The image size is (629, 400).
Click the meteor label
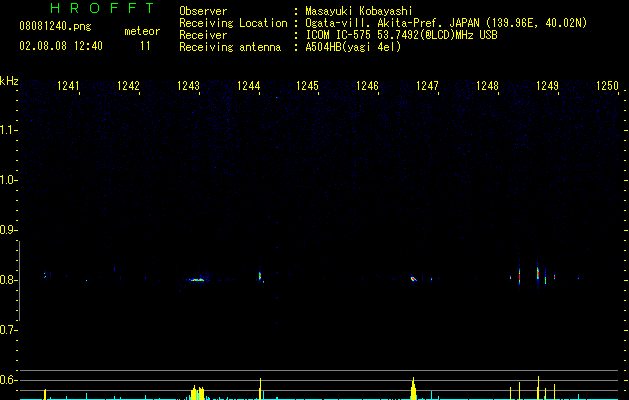pyautogui.click(x=142, y=31)
